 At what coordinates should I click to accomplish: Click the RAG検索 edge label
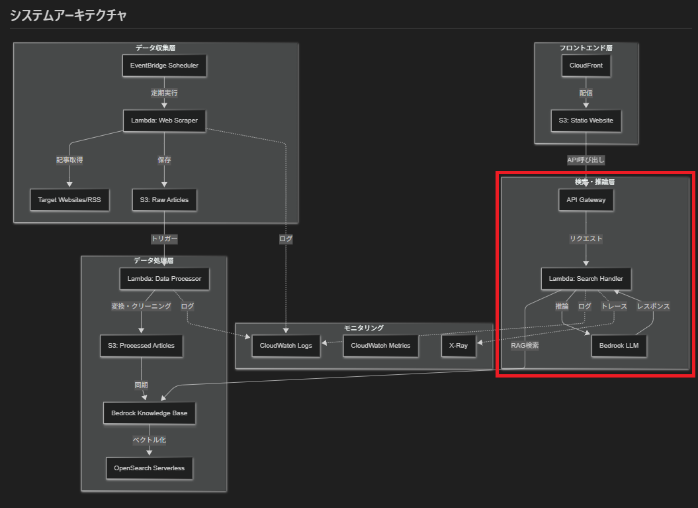coord(524,345)
